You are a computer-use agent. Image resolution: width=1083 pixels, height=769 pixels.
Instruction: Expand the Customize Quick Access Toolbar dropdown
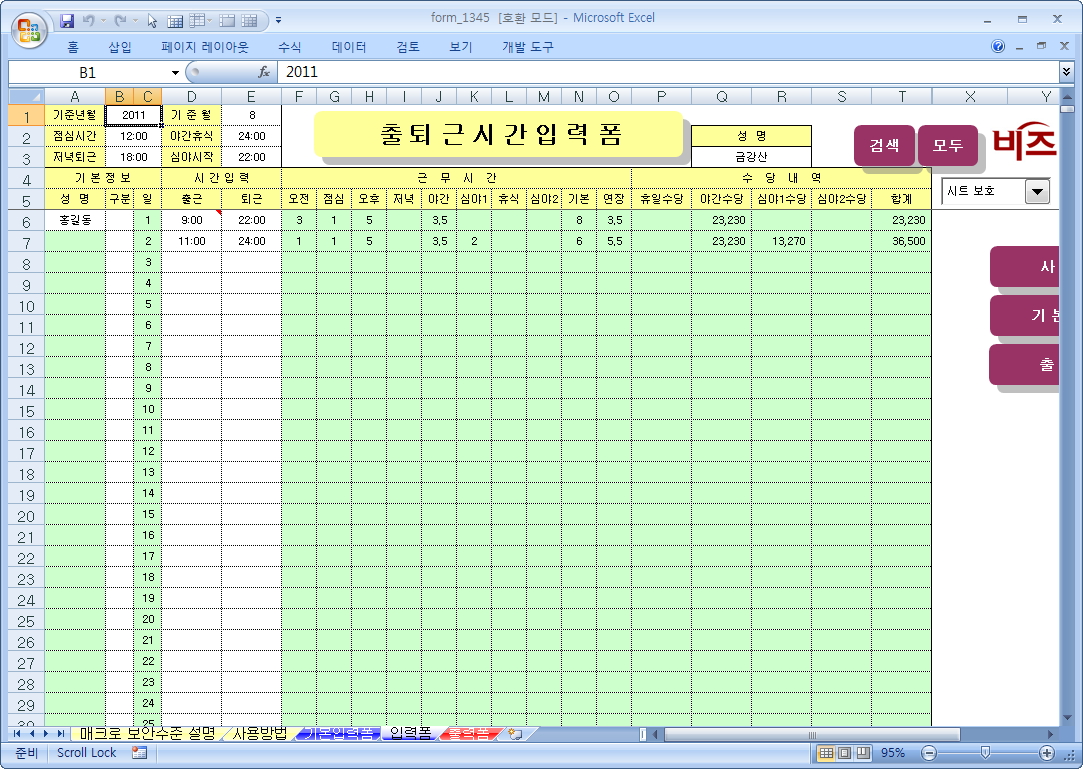point(278,20)
